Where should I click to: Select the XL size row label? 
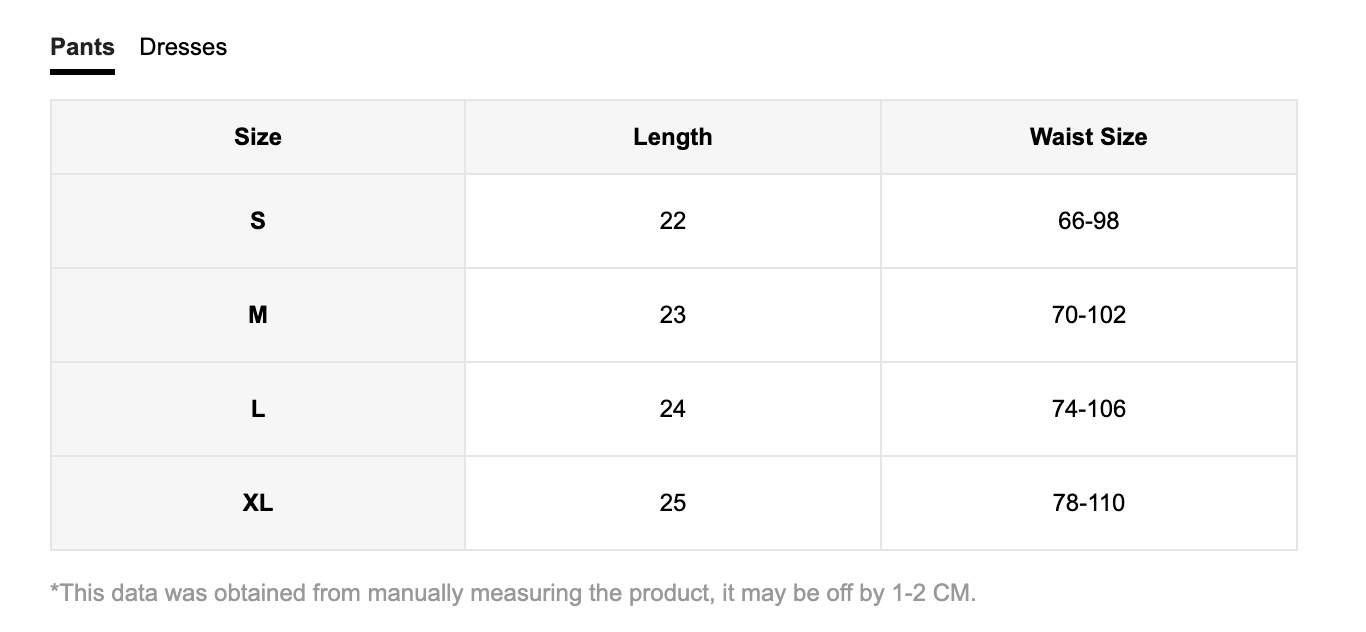(258, 503)
